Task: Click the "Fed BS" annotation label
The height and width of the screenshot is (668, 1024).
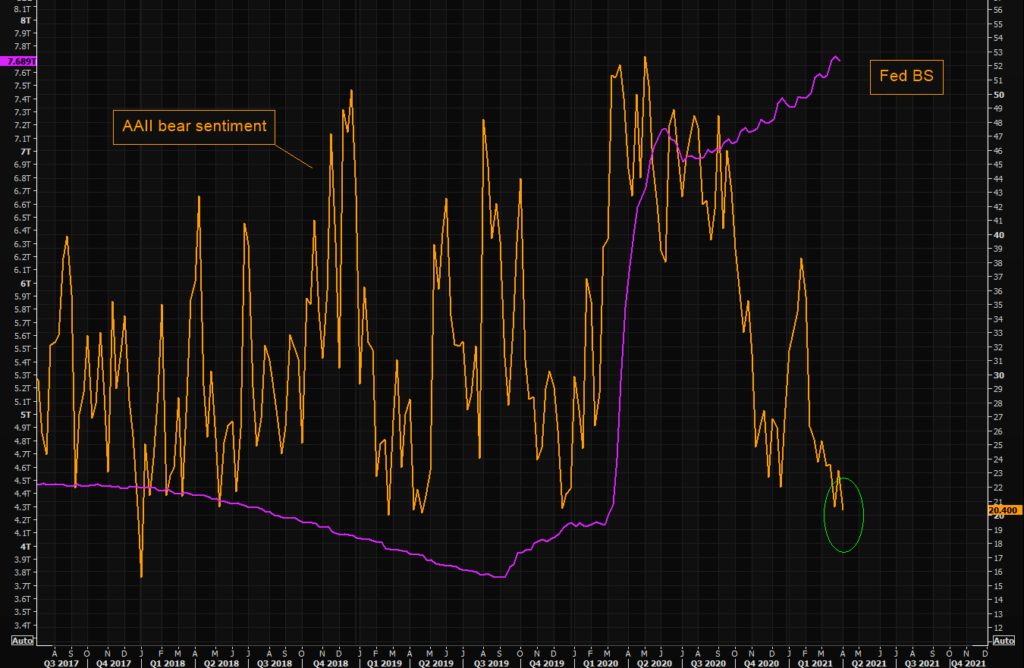Action: click(x=905, y=77)
